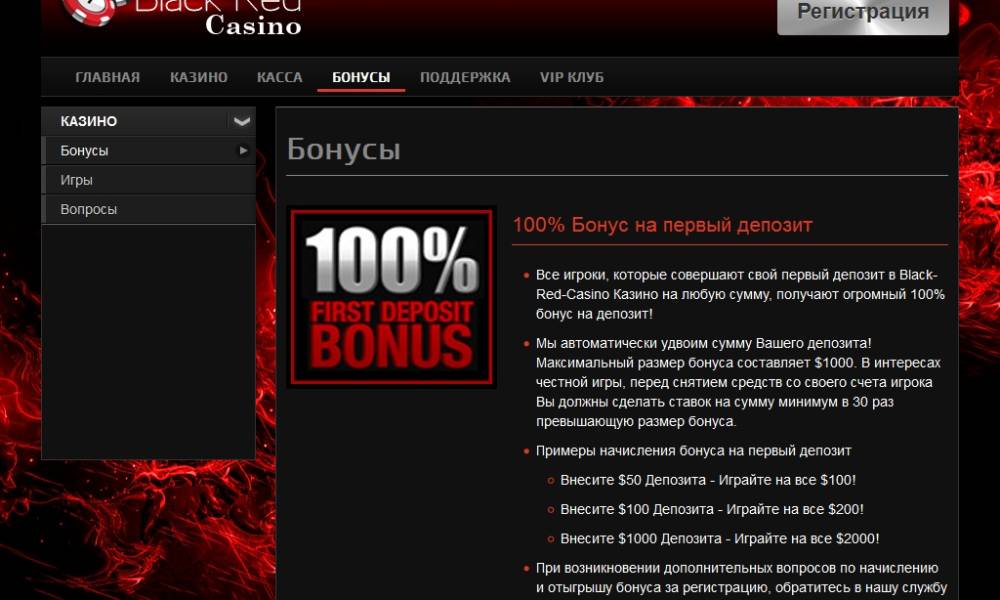Select Игры in the sidebar

tap(149, 180)
